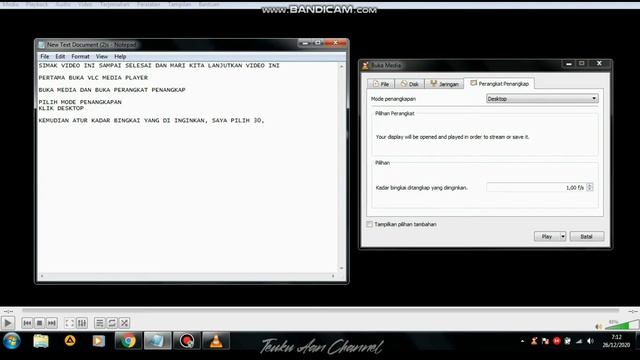Open the Notepad Edit menu

tap(60, 56)
